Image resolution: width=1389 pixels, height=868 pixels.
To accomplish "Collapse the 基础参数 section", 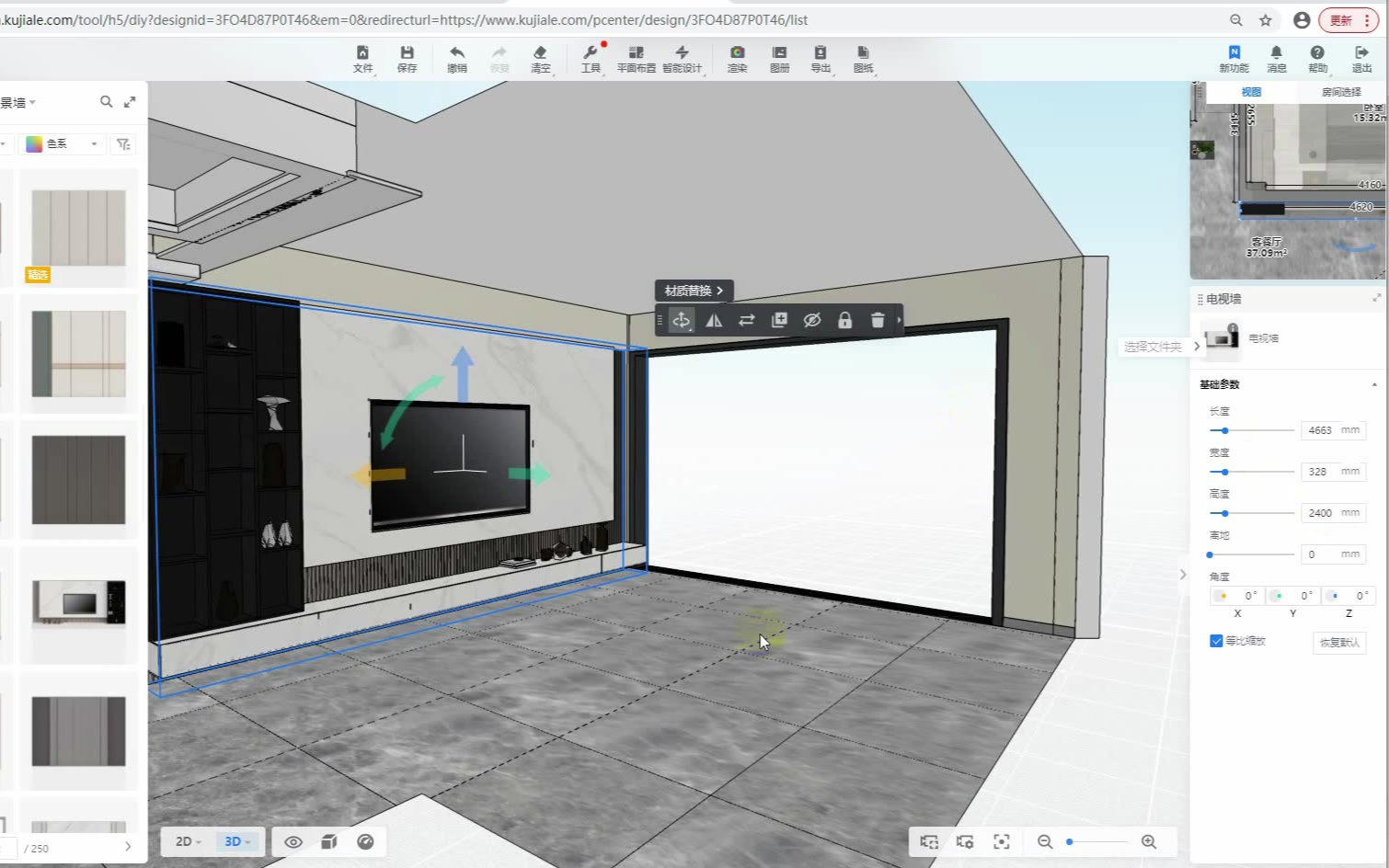I will click(x=1374, y=384).
